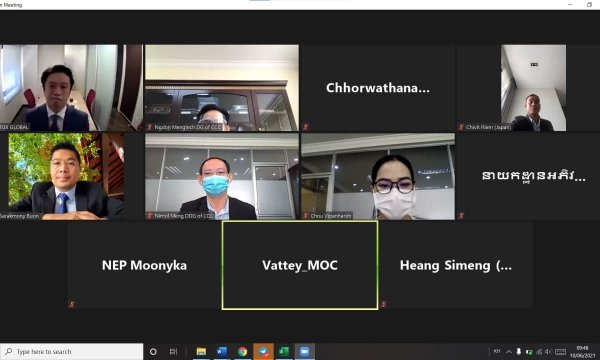Screen dimensions: 600x360
Task: Open Task View on taskbar
Action: pos(173,352)
